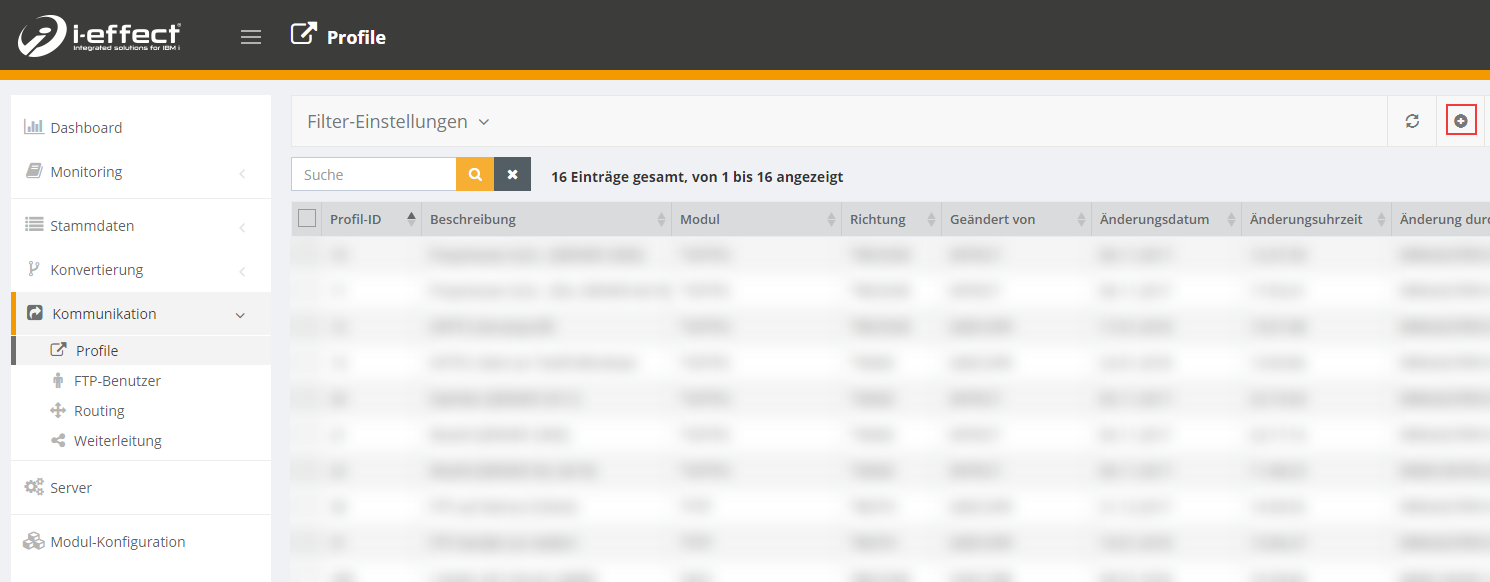The width and height of the screenshot is (1490, 582).
Task: Click the refresh list icon
Action: tap(1412, 121)
